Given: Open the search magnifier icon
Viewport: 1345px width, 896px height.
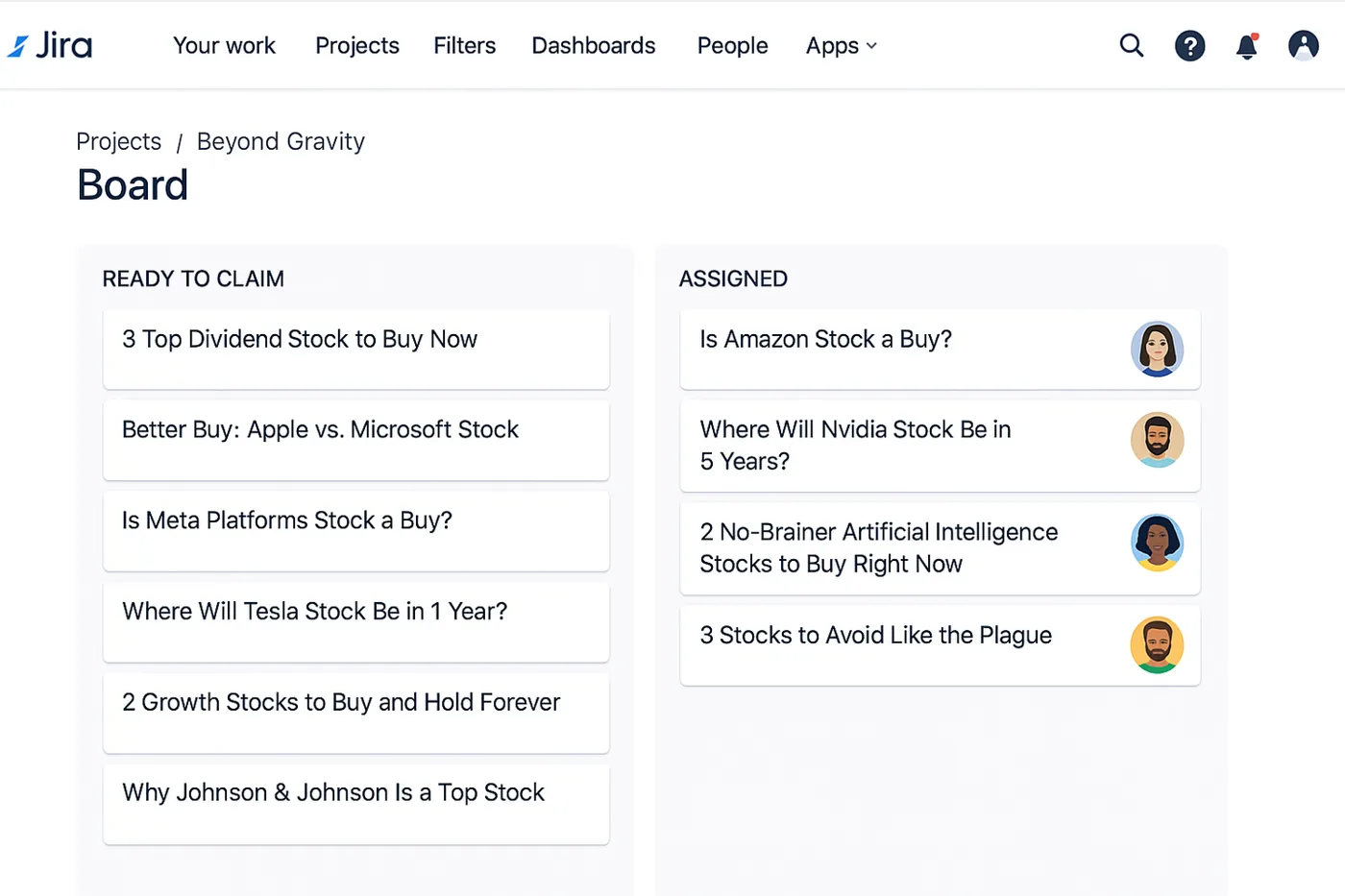Looking at the screenshot, I should click(1132, 45).
